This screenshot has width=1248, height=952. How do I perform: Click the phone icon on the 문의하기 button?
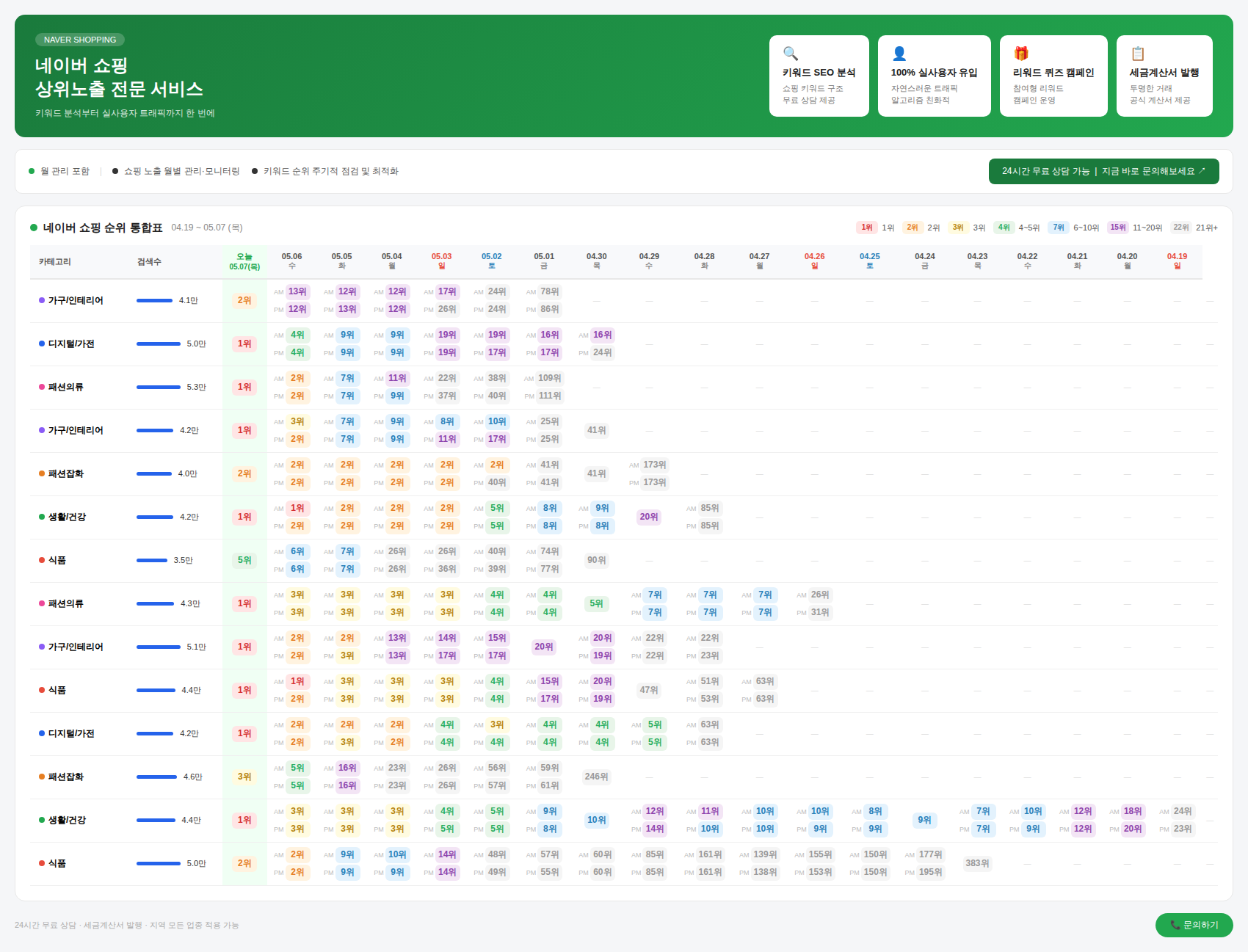click(1175, 925)
